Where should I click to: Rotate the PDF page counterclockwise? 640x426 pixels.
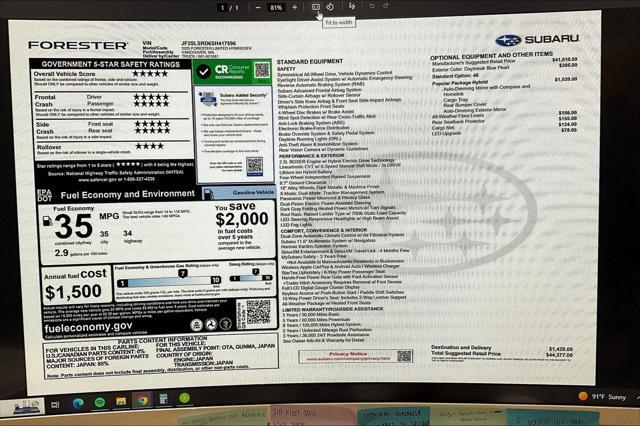point(330,7)
